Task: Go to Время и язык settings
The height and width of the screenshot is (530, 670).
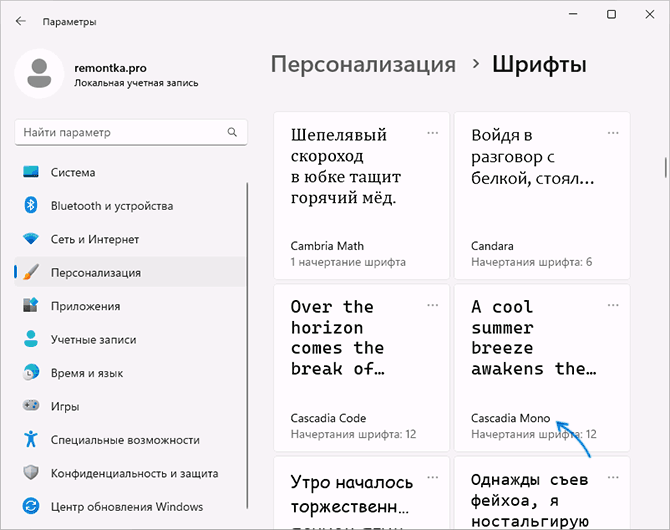Action: 129,373
